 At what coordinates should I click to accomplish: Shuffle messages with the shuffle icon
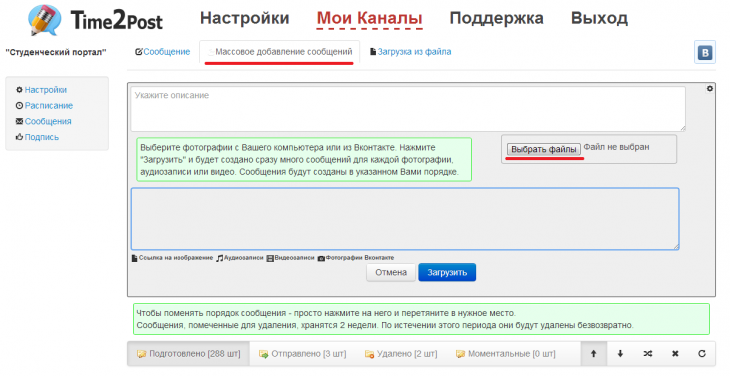(x=648, y=354)
